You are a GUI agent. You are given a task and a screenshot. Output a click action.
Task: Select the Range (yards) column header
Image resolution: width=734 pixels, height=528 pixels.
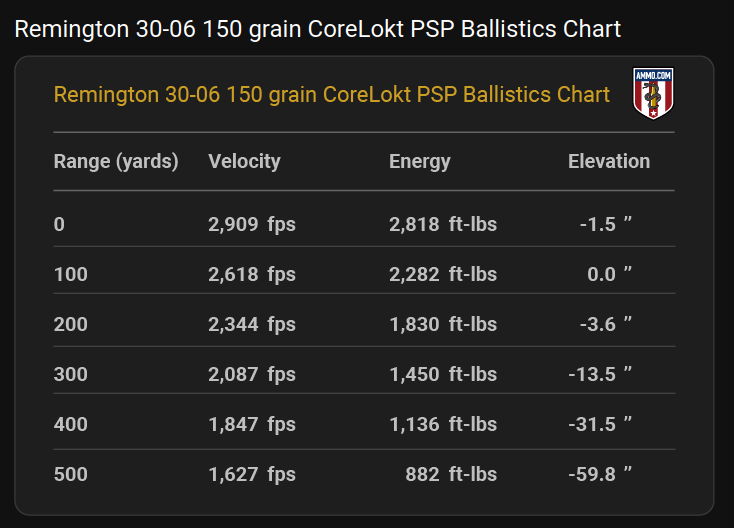pos(116,161)
